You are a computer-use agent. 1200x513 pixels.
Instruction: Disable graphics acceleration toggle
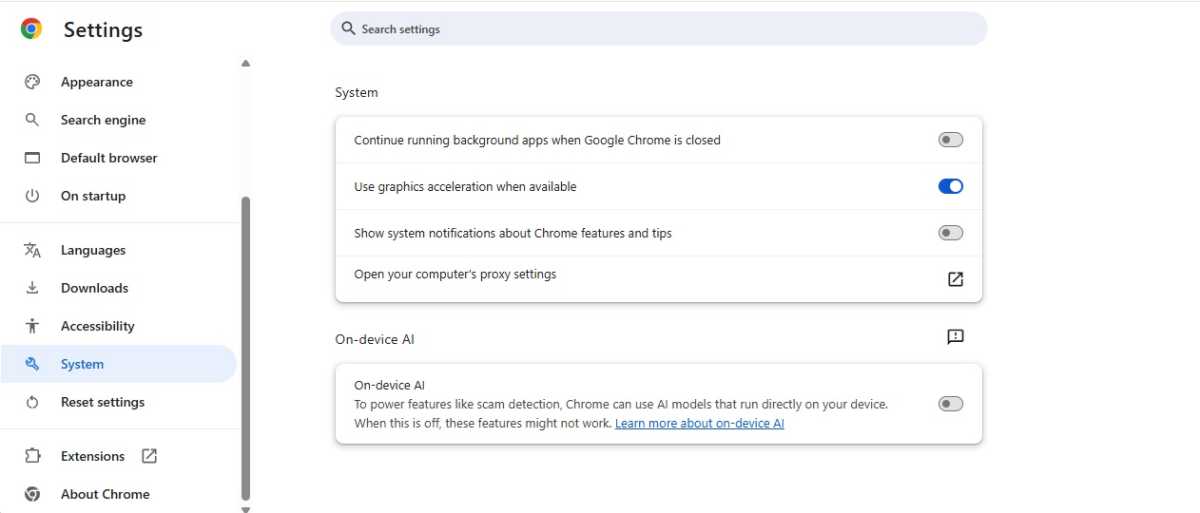click(950, 186)
